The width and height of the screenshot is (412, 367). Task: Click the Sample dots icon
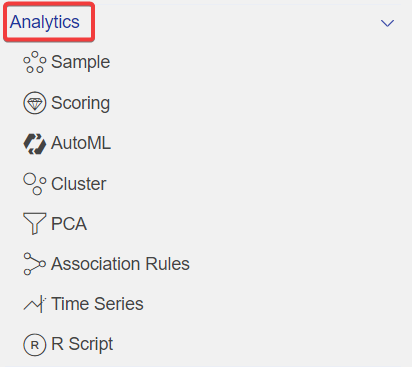pos(35,62)
